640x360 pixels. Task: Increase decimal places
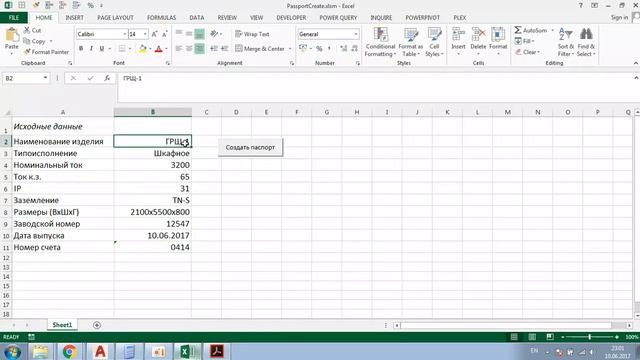(x=343, y=49)
